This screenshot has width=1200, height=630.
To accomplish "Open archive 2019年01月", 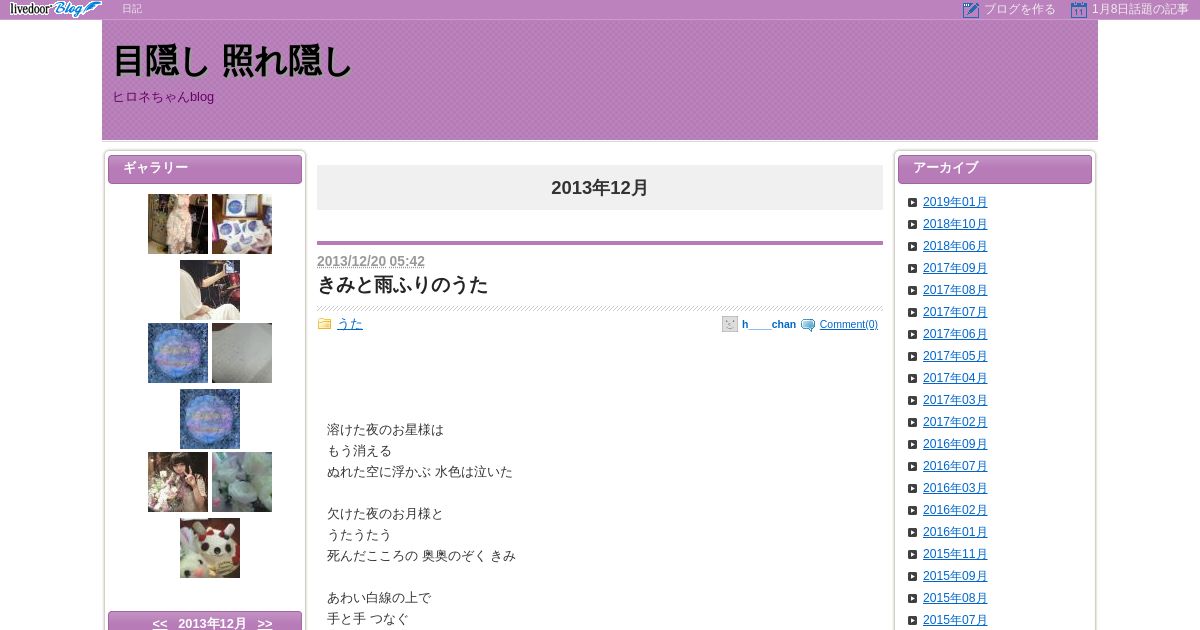I will click(x=955, y=202).
